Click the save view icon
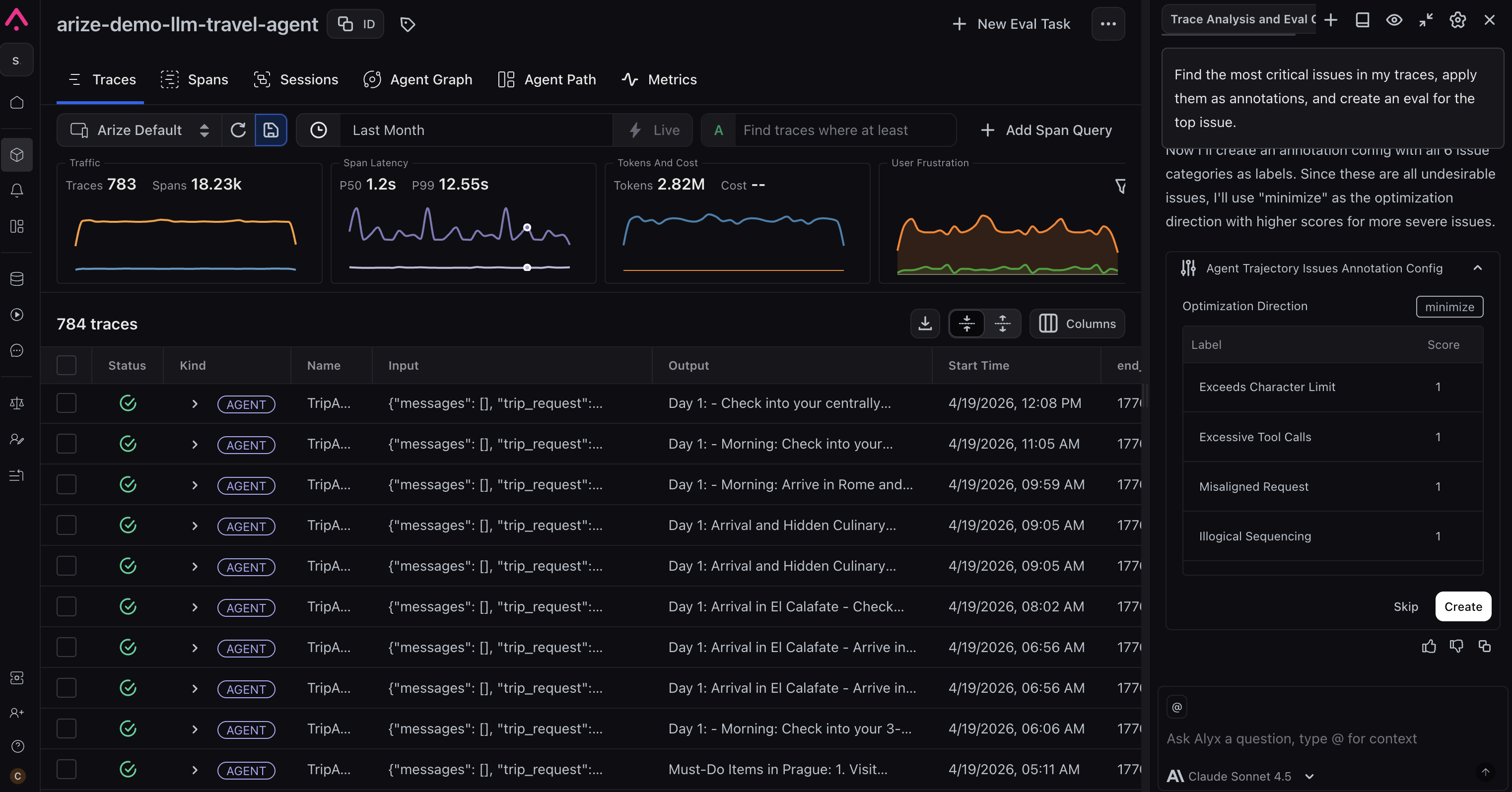 [271, 130]
